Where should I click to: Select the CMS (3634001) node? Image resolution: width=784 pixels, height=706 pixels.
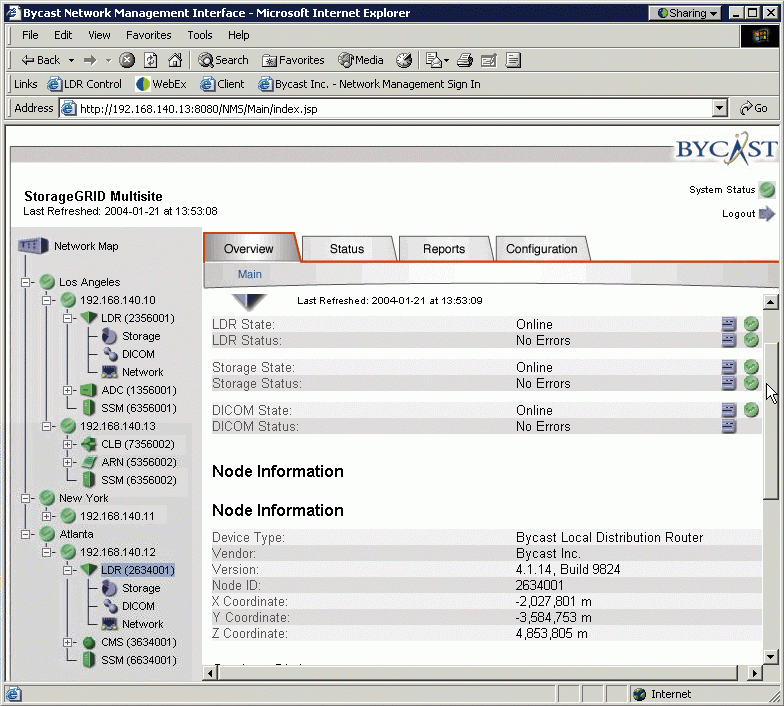138,642
